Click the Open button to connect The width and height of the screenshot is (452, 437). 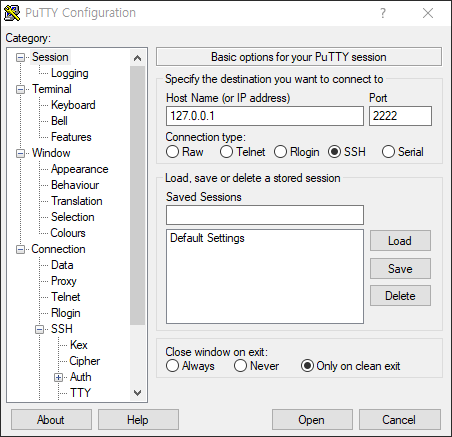(x=312, y=420)
